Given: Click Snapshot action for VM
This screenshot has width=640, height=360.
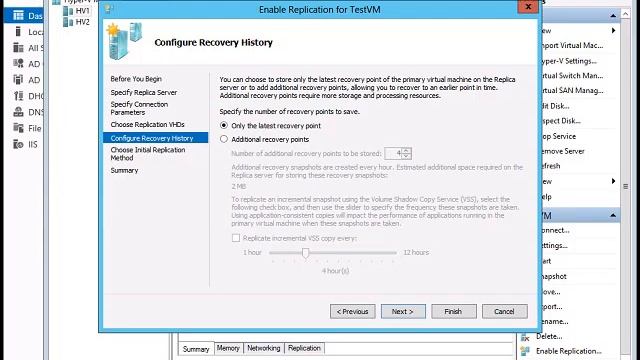Looking at the screenshot, I should tap(554, 276).
